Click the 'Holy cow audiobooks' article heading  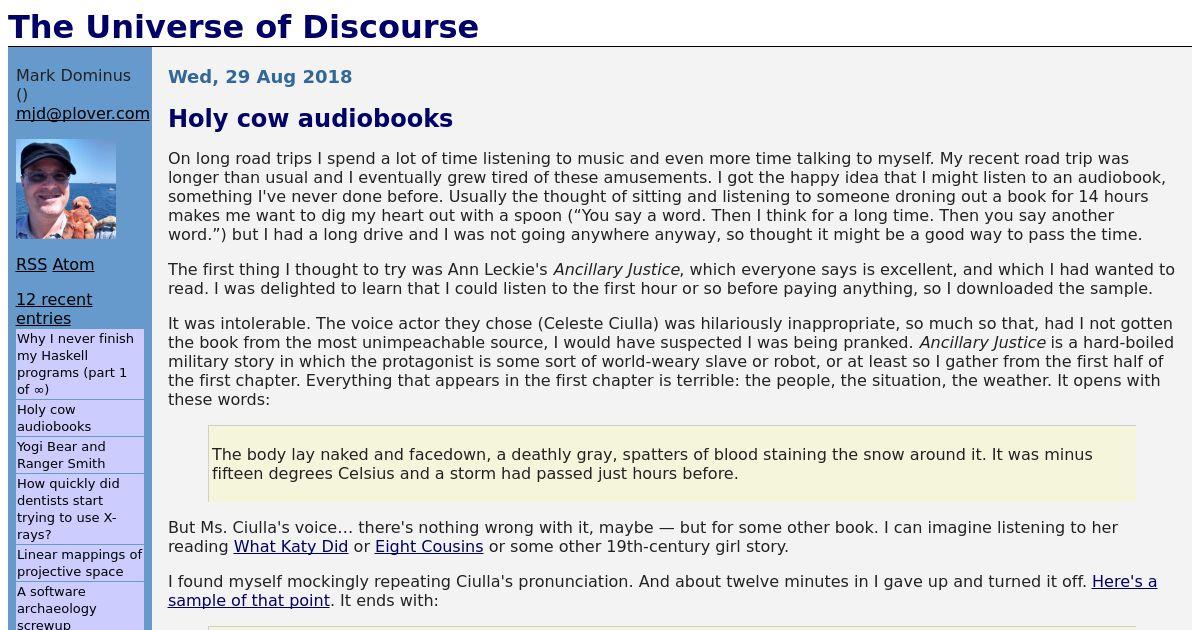tap(310, 119)
